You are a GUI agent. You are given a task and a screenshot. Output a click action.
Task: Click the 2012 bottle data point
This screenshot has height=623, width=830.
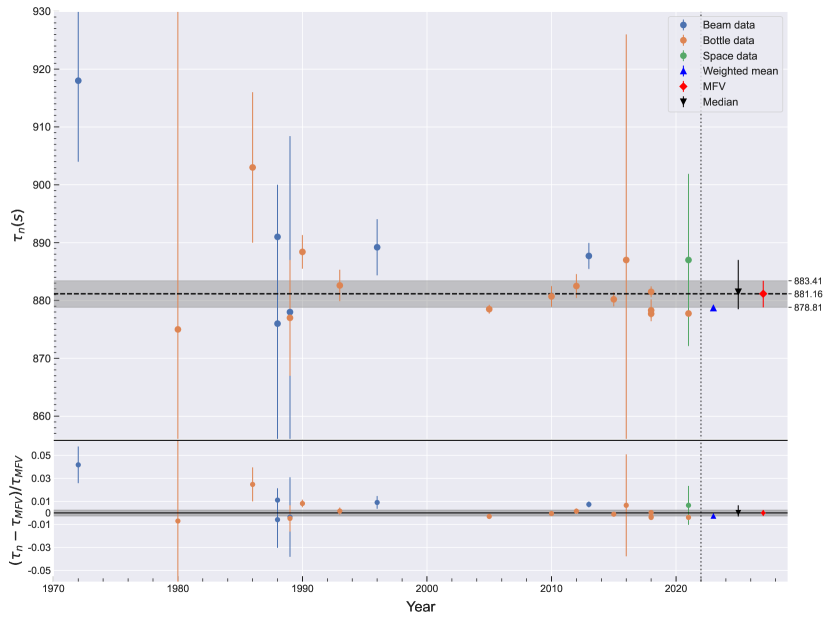(x=576, y=286)
